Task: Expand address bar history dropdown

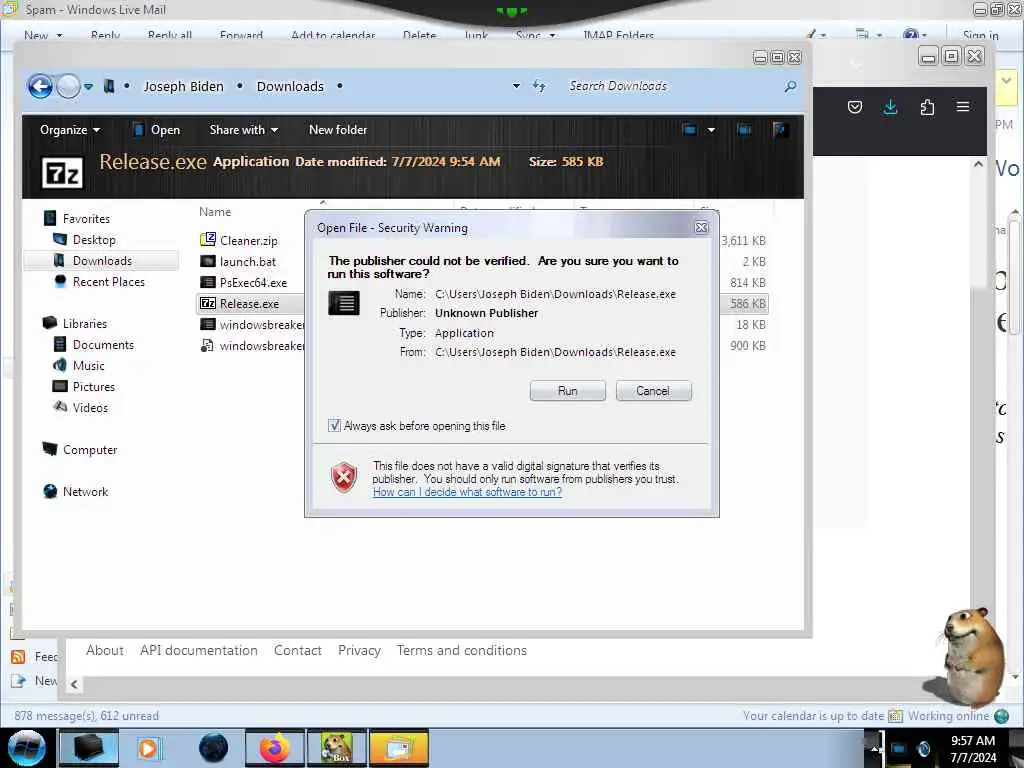Action: pos(516,86)
